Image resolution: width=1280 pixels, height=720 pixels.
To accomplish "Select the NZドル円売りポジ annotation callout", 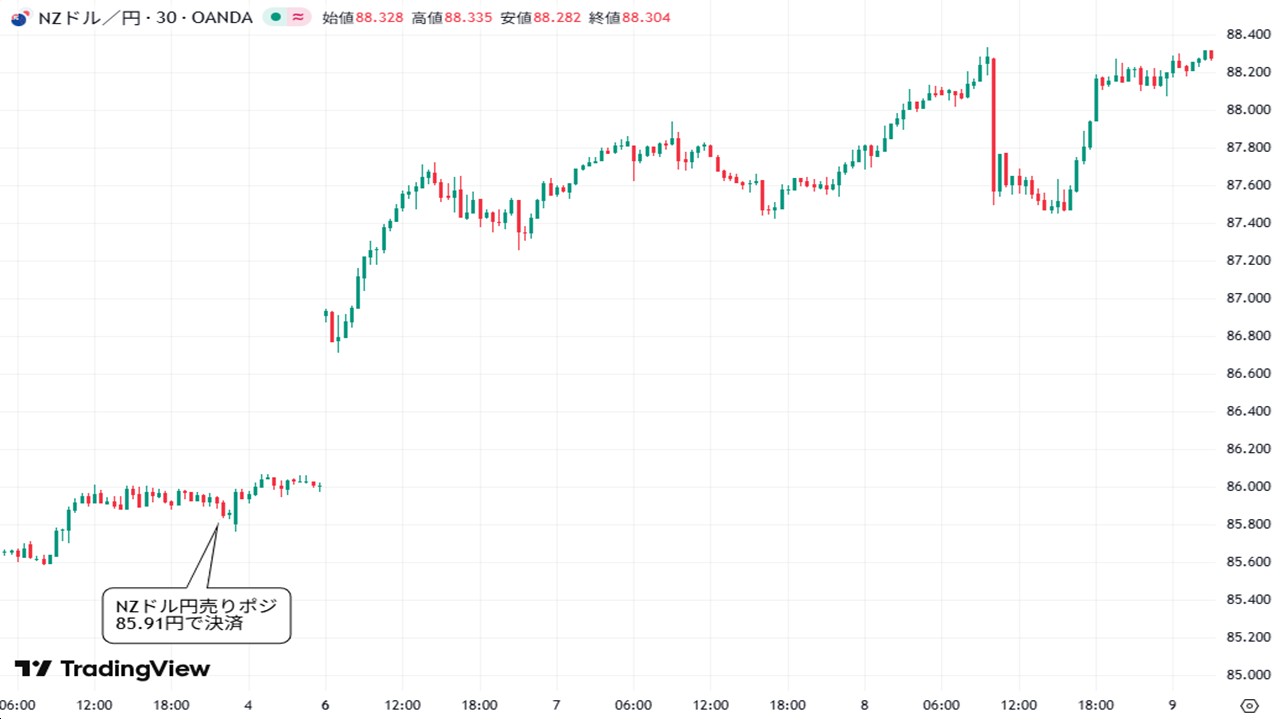I will pos(196,615).
